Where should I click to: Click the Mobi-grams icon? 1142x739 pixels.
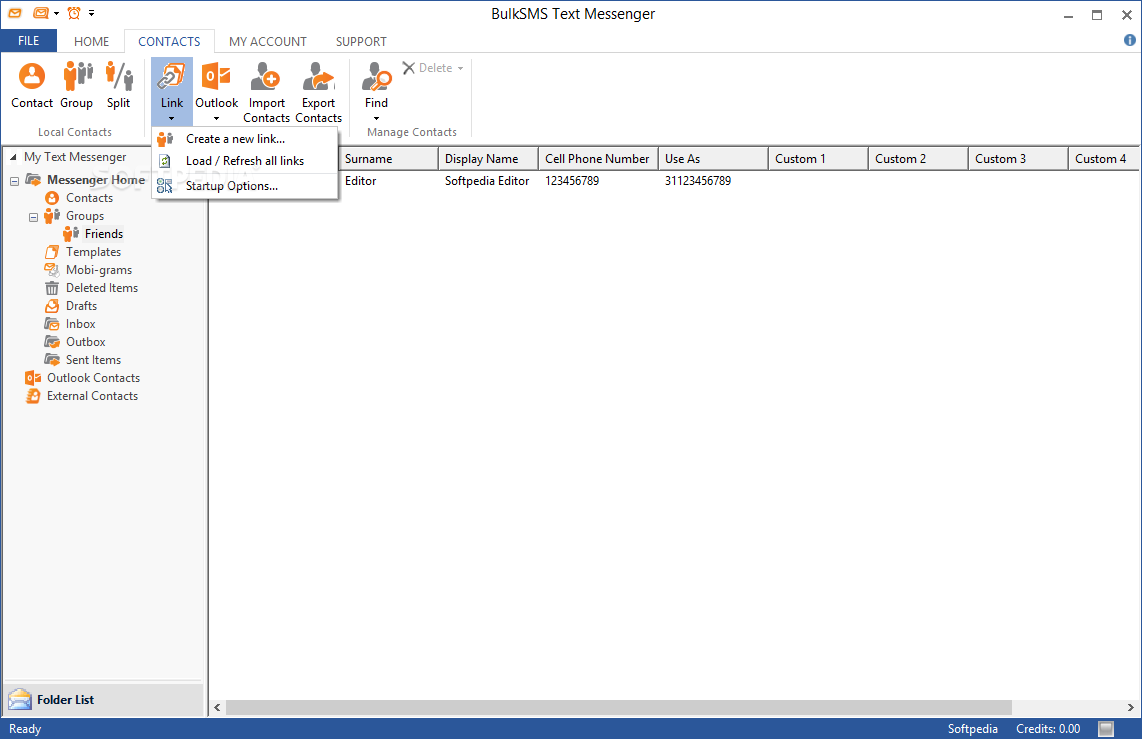pos(52,270)
